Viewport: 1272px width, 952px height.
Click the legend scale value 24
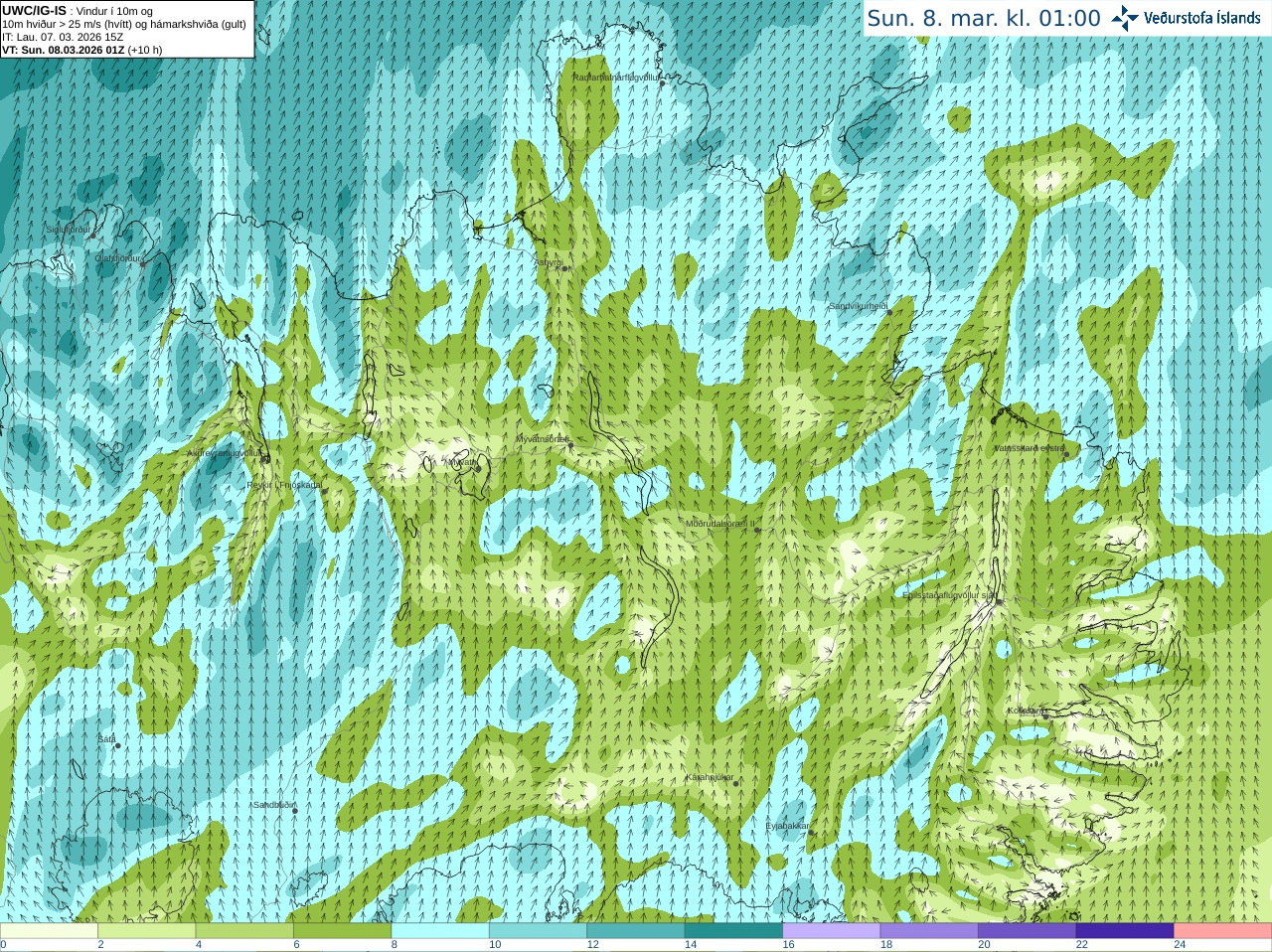coord(1181,945)
